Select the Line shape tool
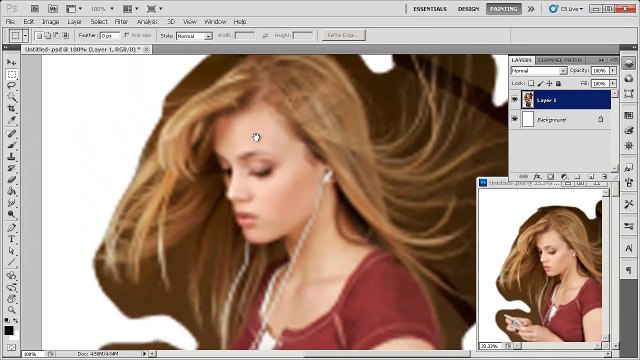The image size is (640, 360). pos(11,262)
